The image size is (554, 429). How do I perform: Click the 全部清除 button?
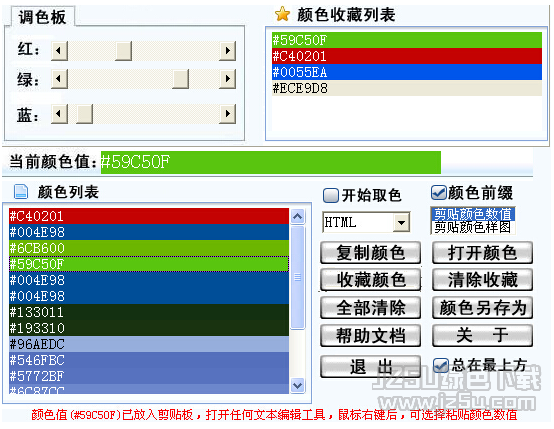coord(370,308)
